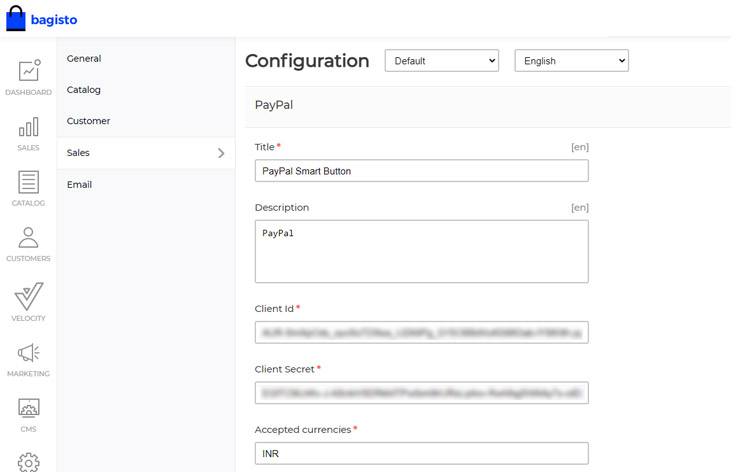Click the Accepted currencies input field
Screen dimensions: 745x472
click(421, 453)
